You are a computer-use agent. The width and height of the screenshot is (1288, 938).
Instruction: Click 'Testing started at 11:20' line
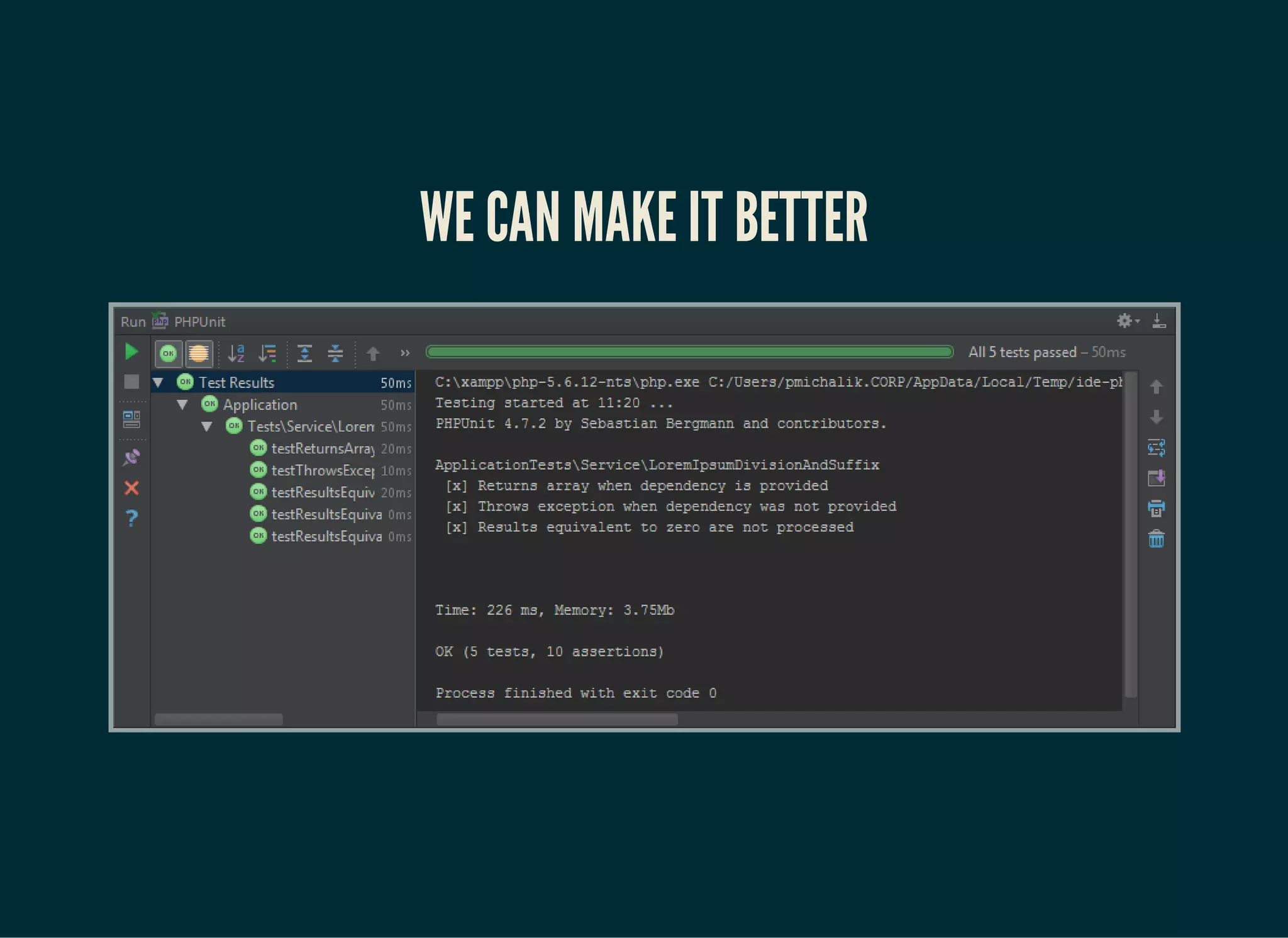click(x=554, y=403)
